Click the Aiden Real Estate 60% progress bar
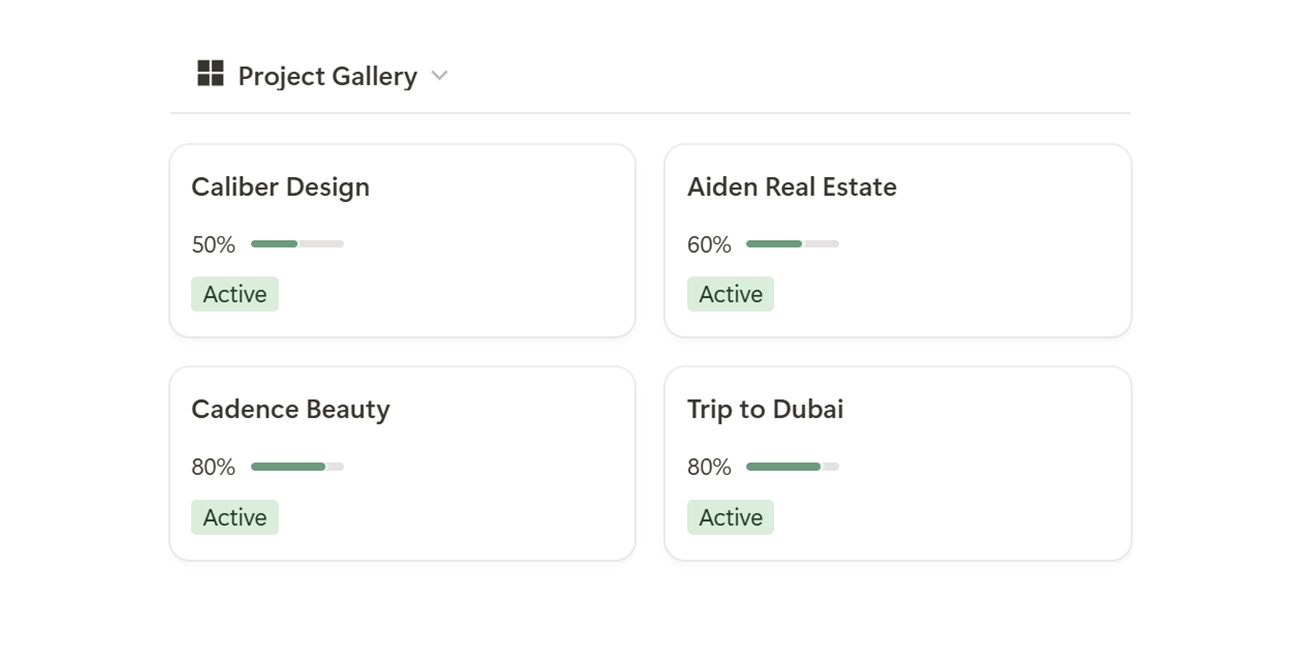The width and height of the screenshot is (1300, 650). [792, 244]
